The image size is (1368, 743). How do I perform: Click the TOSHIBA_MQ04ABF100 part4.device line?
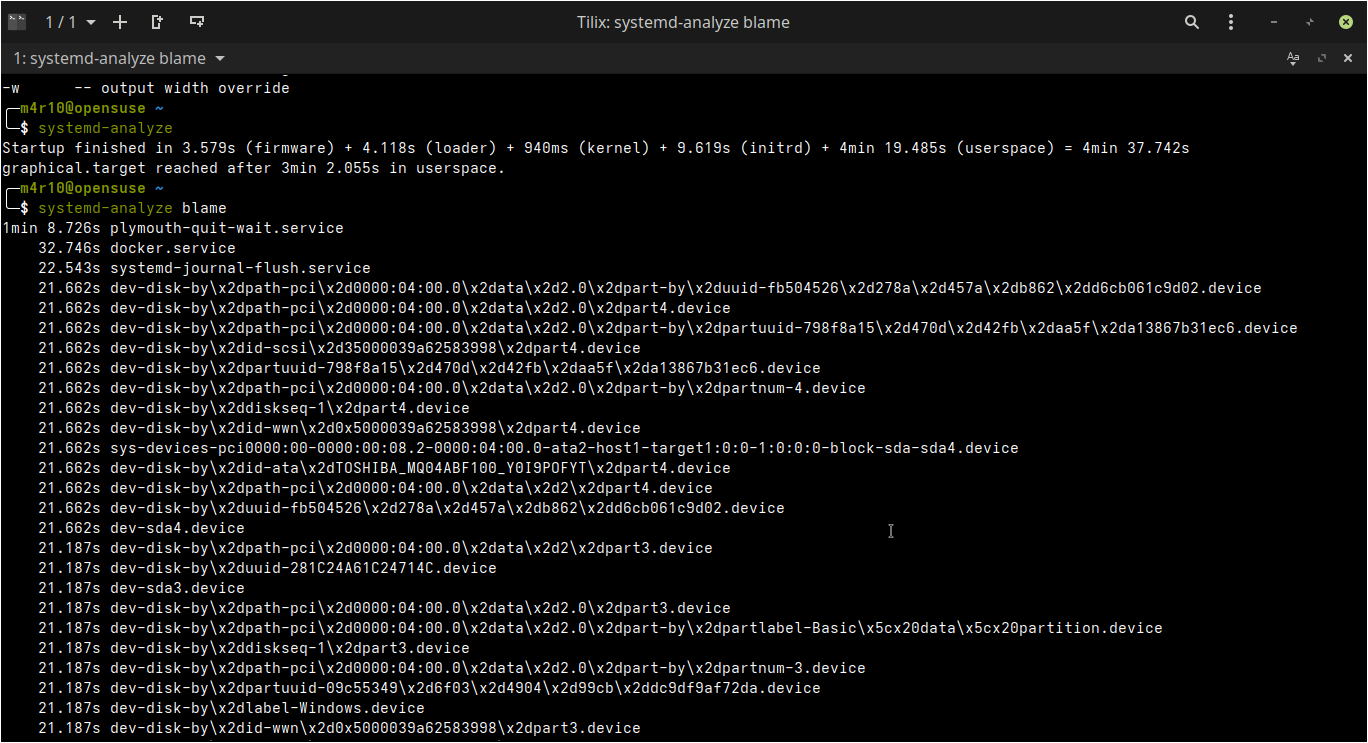[x=384, y=468]
